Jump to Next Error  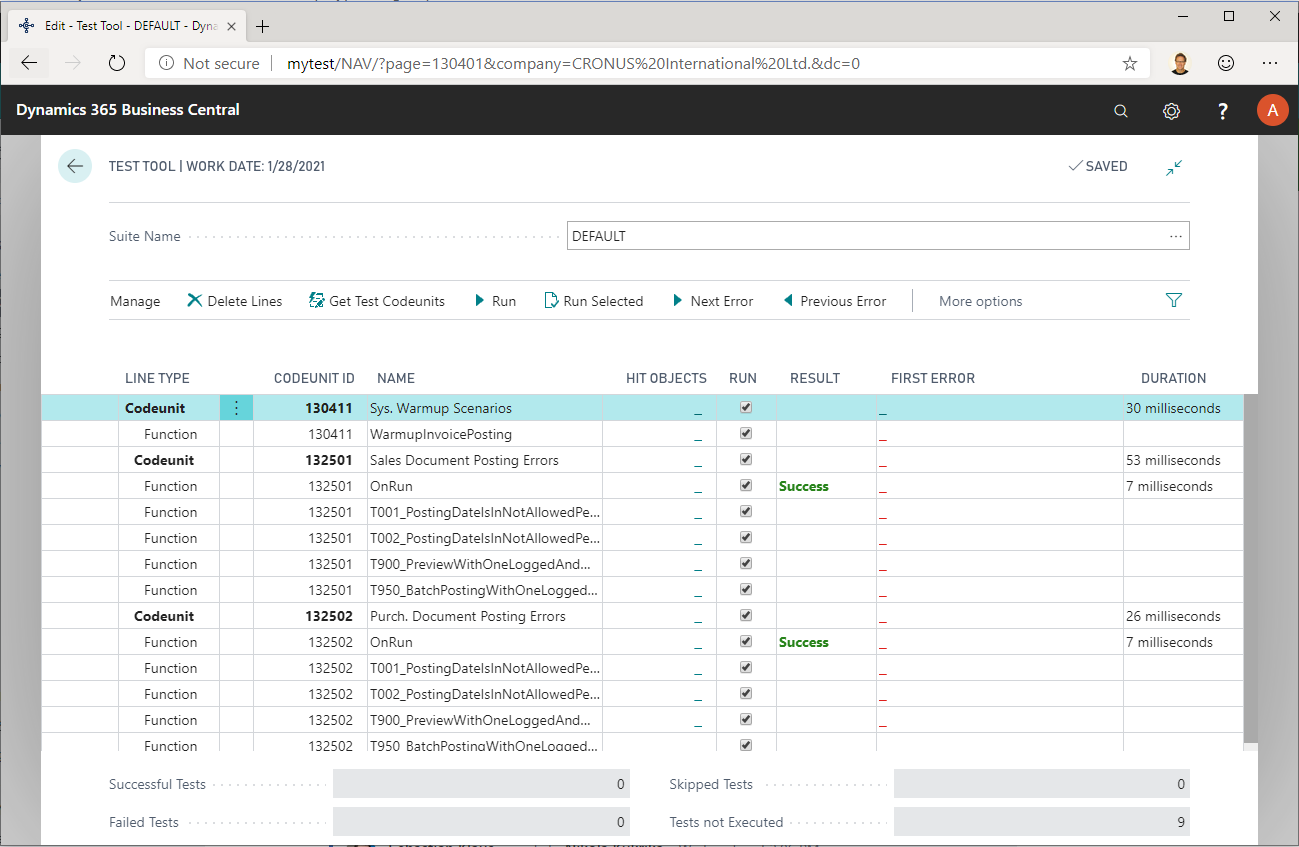(712, 301)
